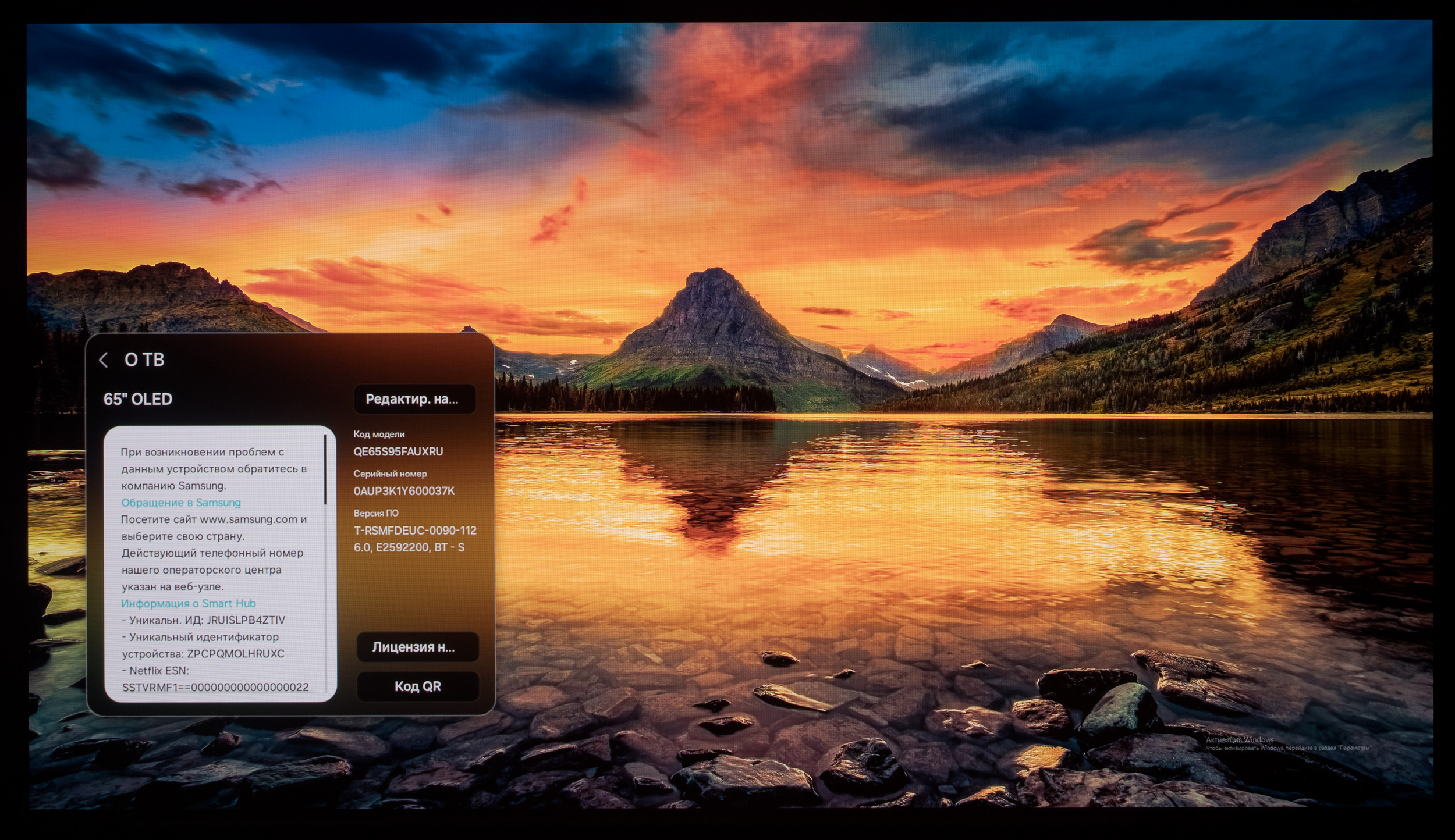Click unique ID JRUISLPB4ZTIV line

click(204, 620)
